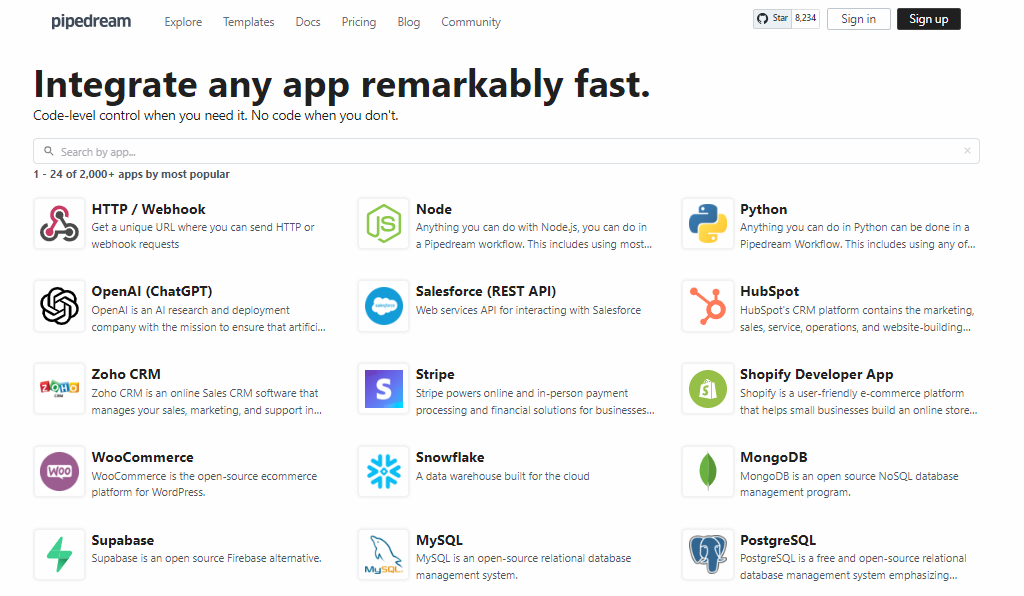Open the Community menu item
1024x596 pixels.
471,22
